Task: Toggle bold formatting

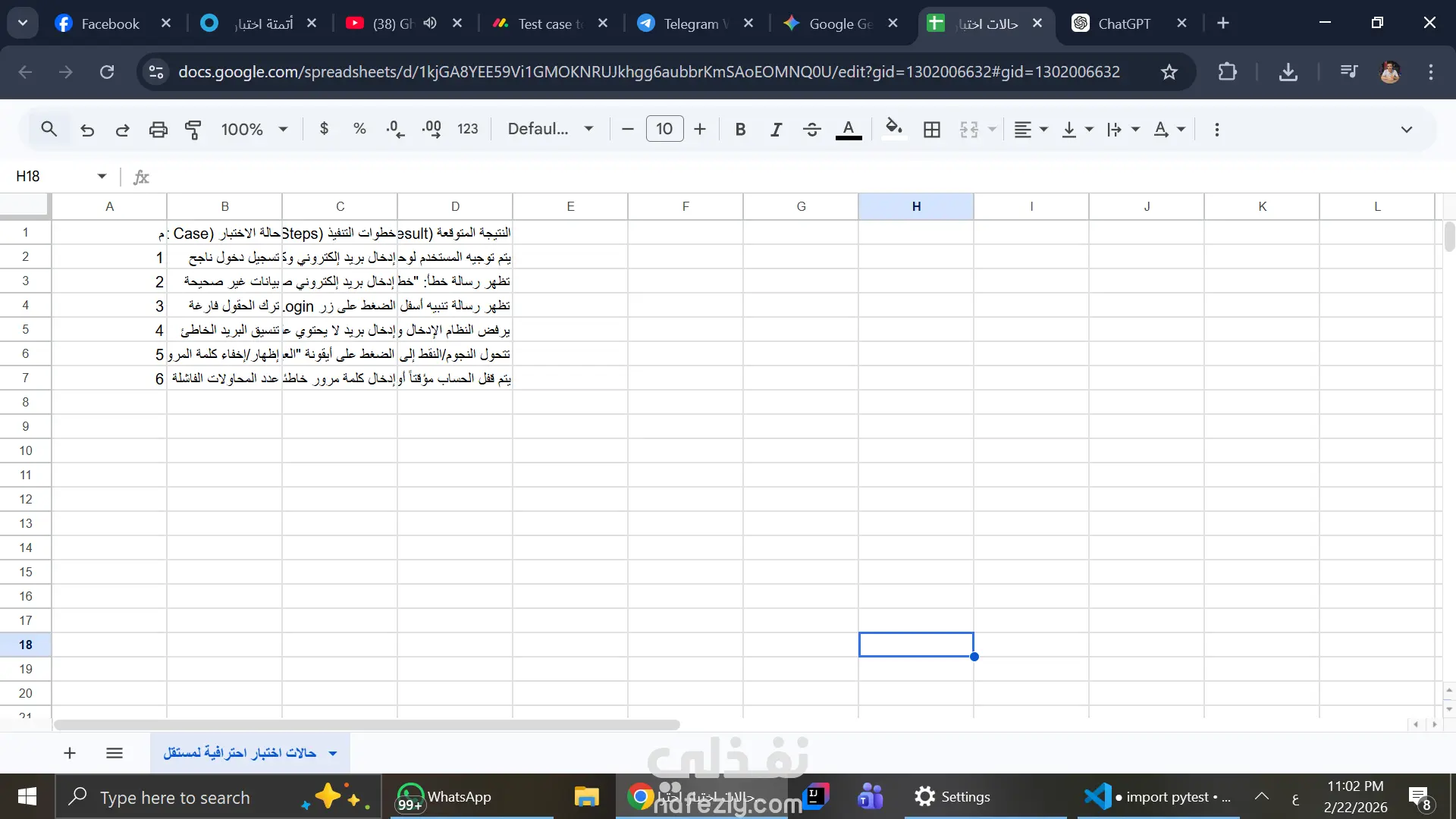Action: pyautogui.click(x=740, y=130)
